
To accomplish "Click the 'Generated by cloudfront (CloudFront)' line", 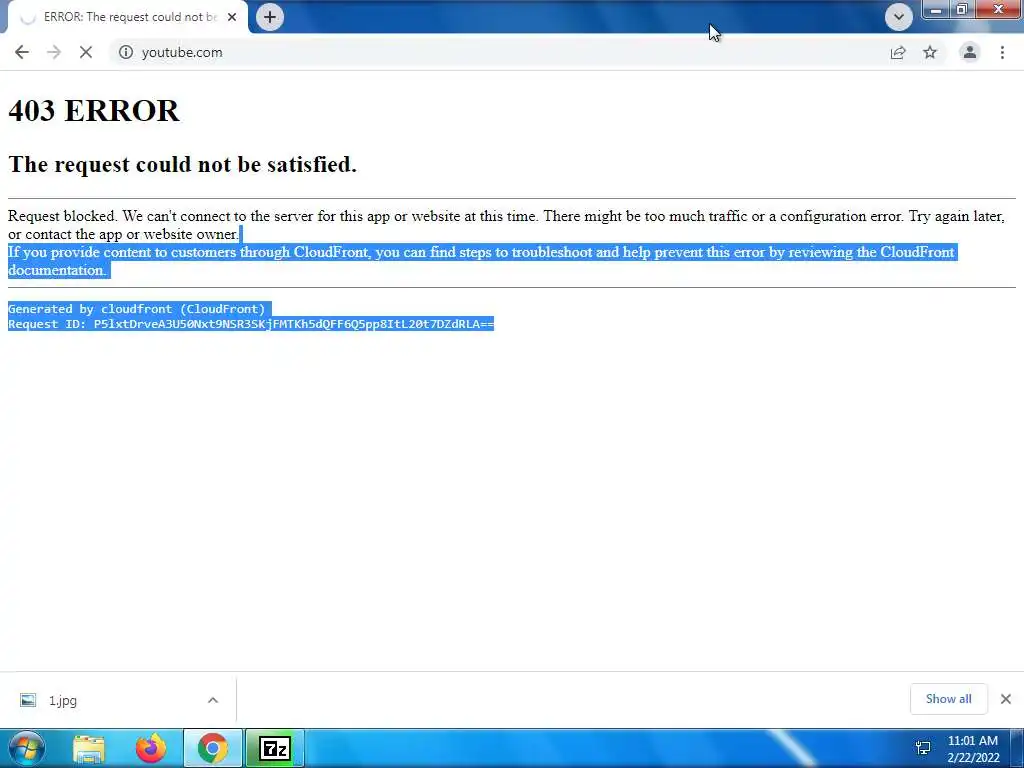I will tap(136, 309).
